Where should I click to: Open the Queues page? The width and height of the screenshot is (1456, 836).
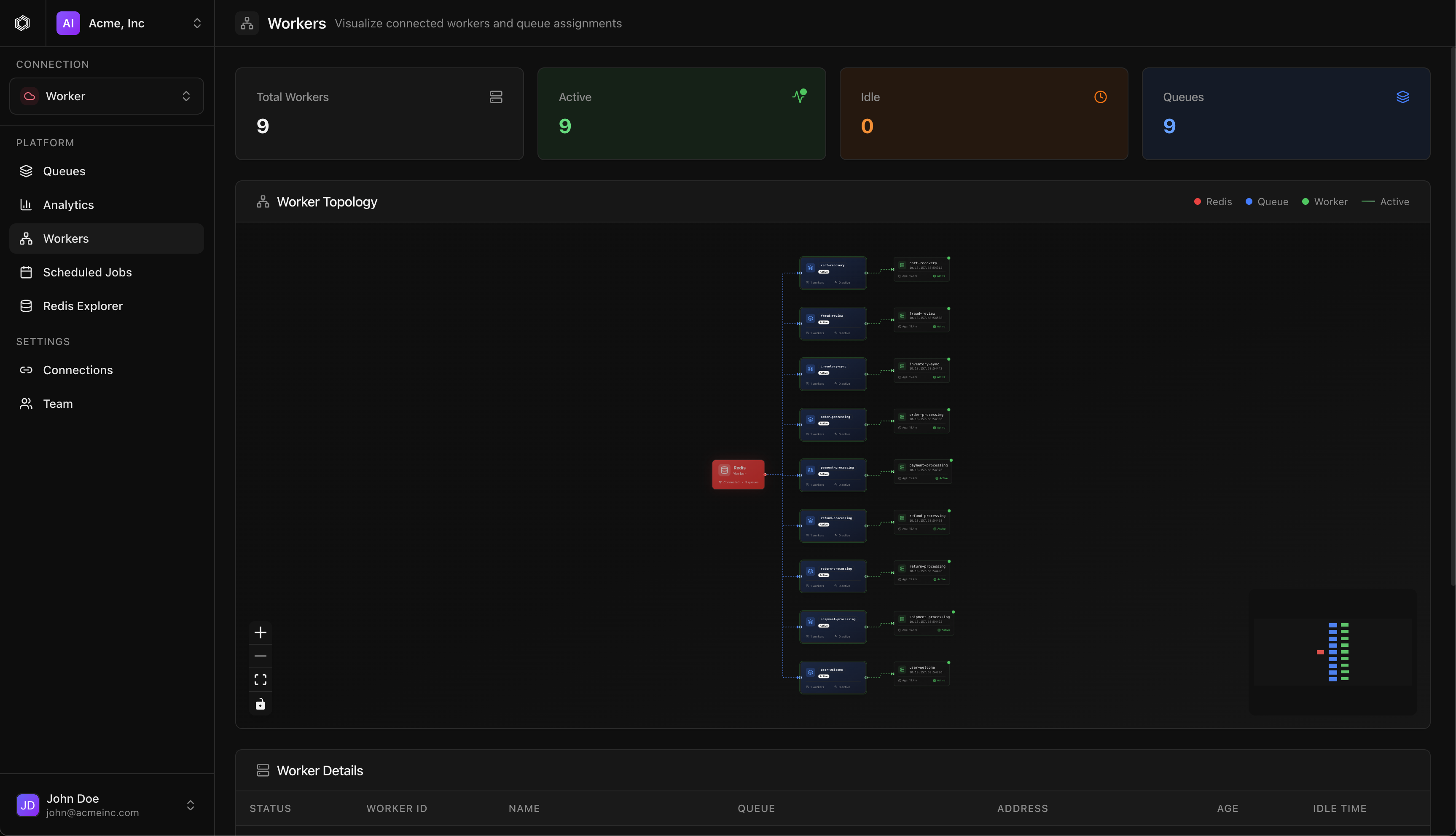[64, 171]
